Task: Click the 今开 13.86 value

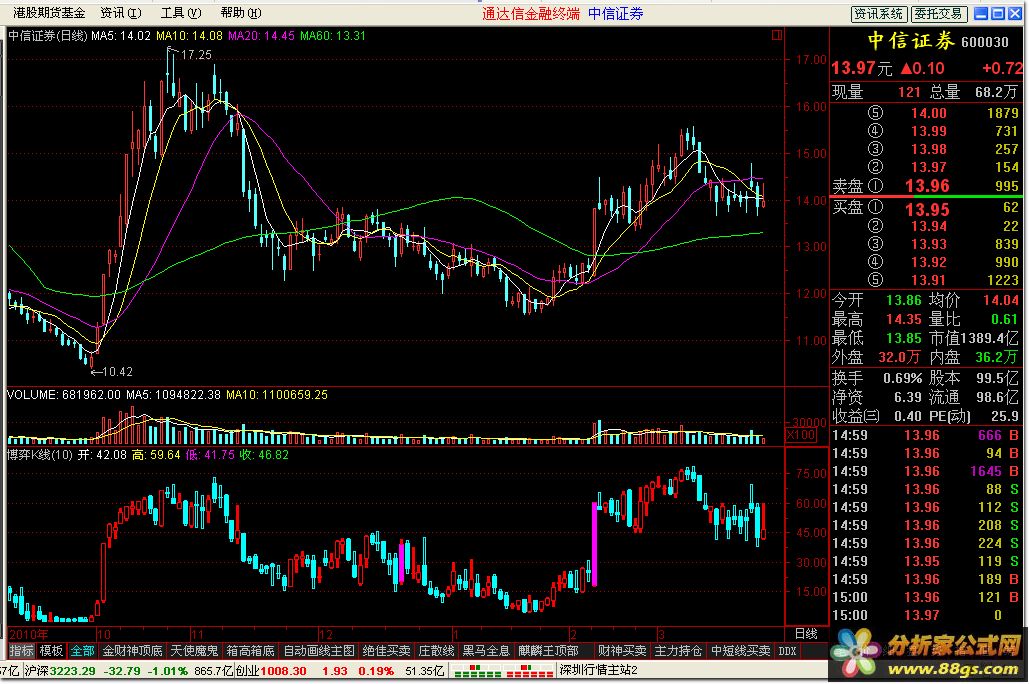Action: click(903, 301)
